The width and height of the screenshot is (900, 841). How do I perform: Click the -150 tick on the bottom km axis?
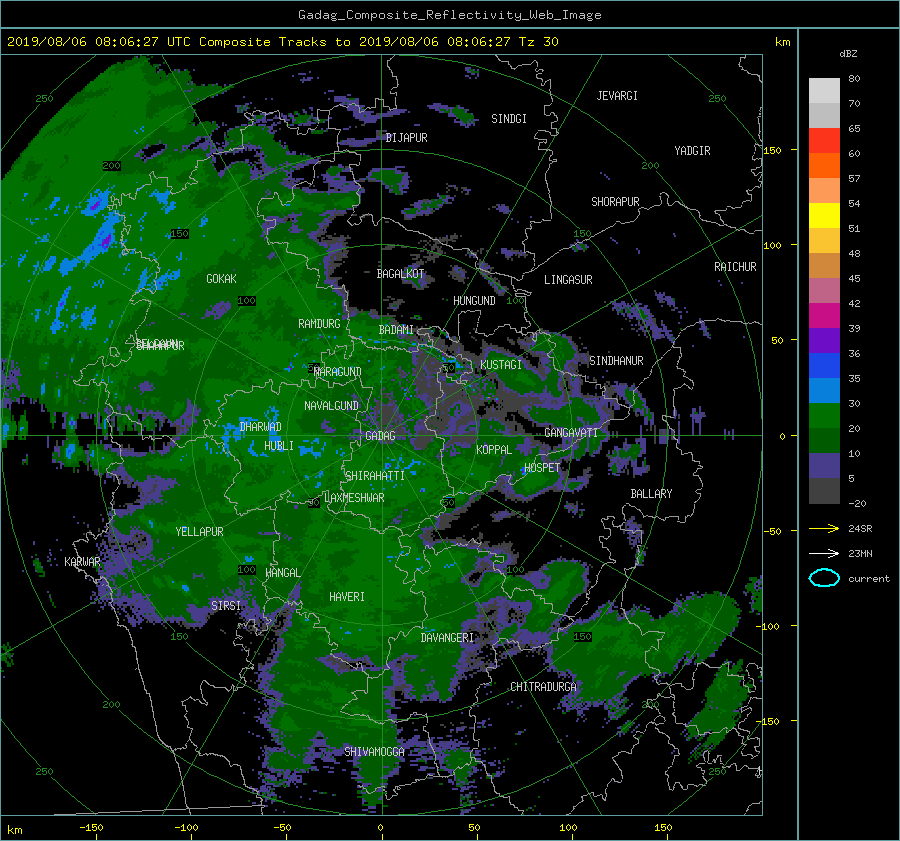point(91,828)
